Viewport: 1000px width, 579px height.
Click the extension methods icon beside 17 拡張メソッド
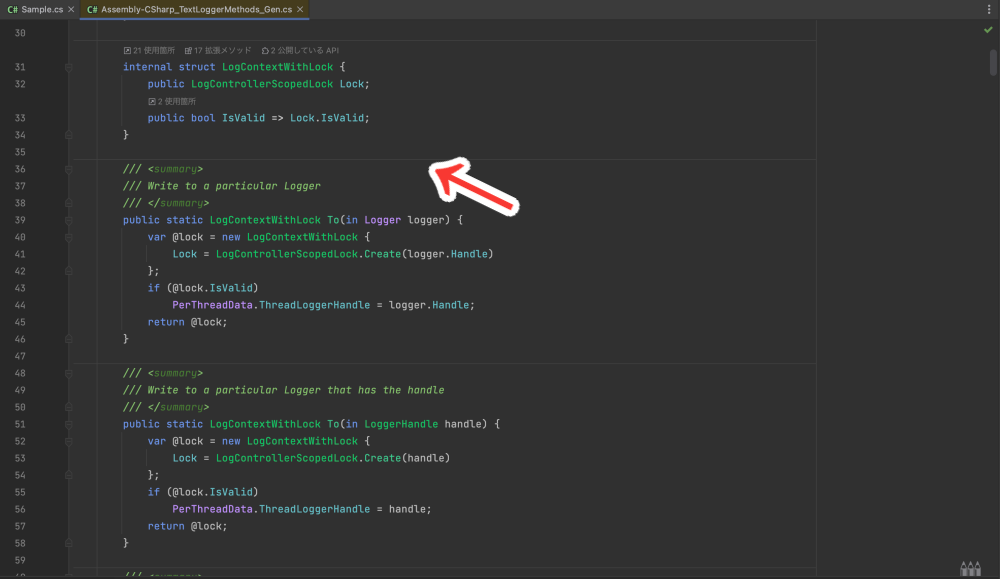(x=188, y=50)
